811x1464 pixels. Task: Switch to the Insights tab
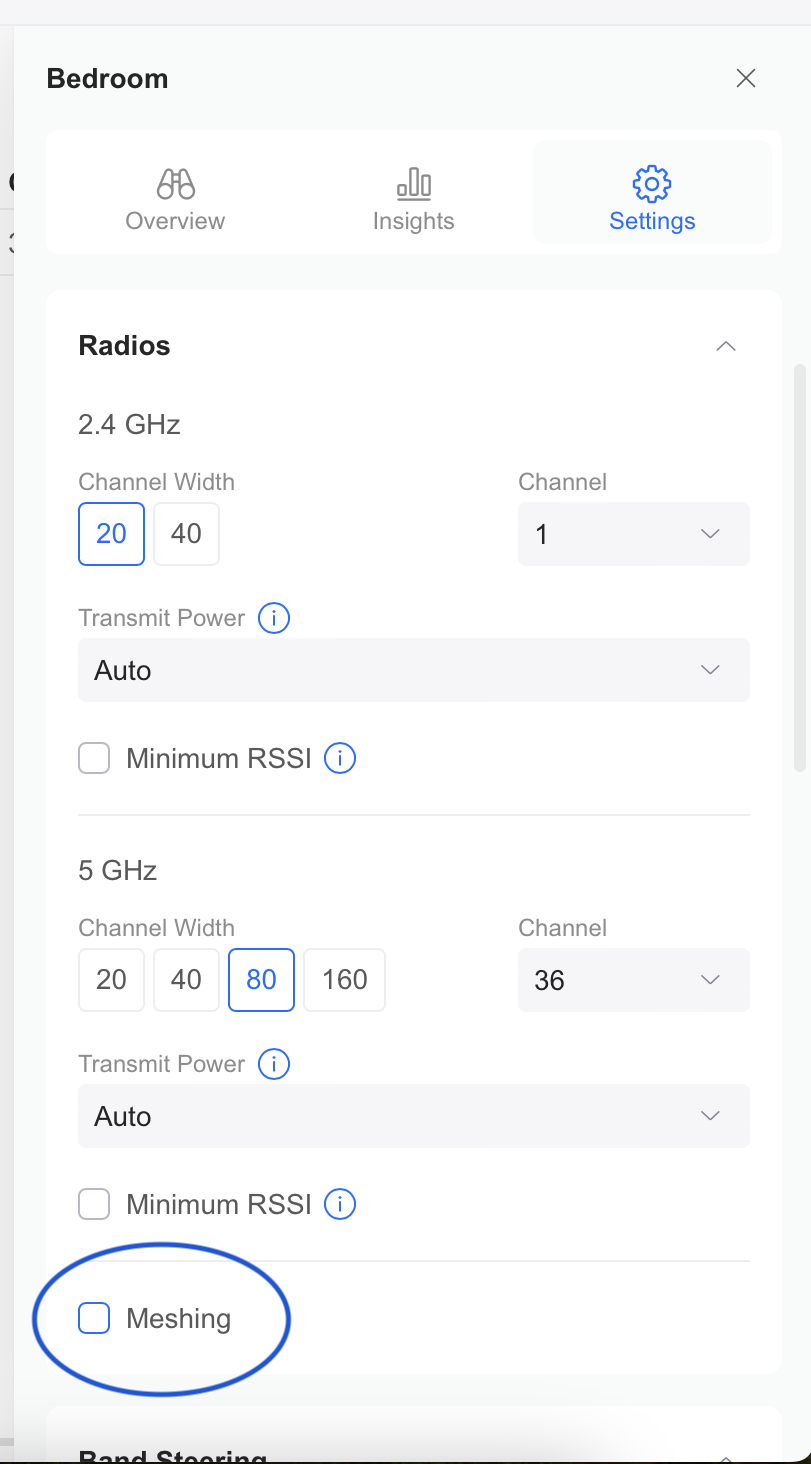click(x=413, y=193)
